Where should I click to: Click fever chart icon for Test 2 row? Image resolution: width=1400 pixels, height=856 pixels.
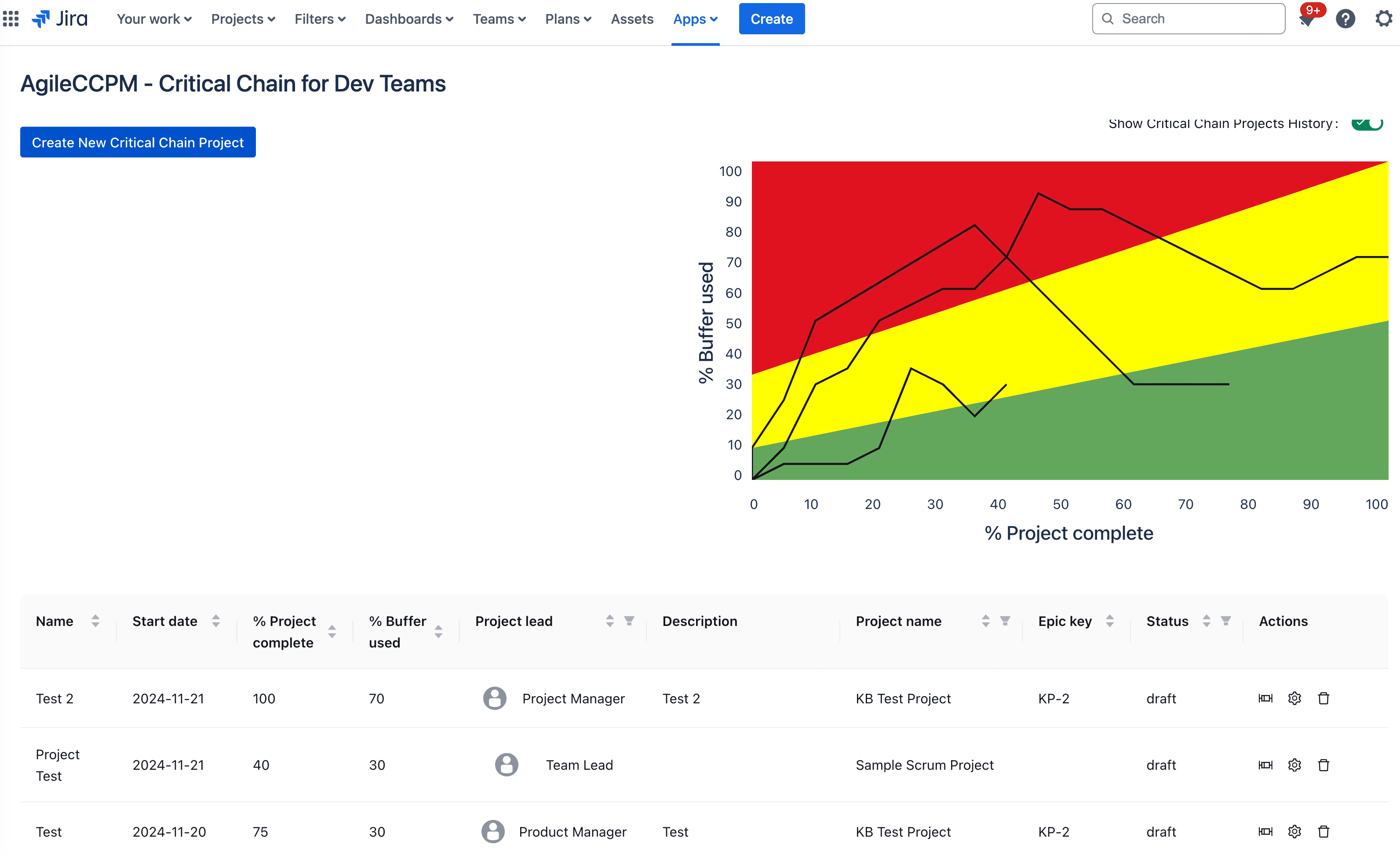point(1265,698)
